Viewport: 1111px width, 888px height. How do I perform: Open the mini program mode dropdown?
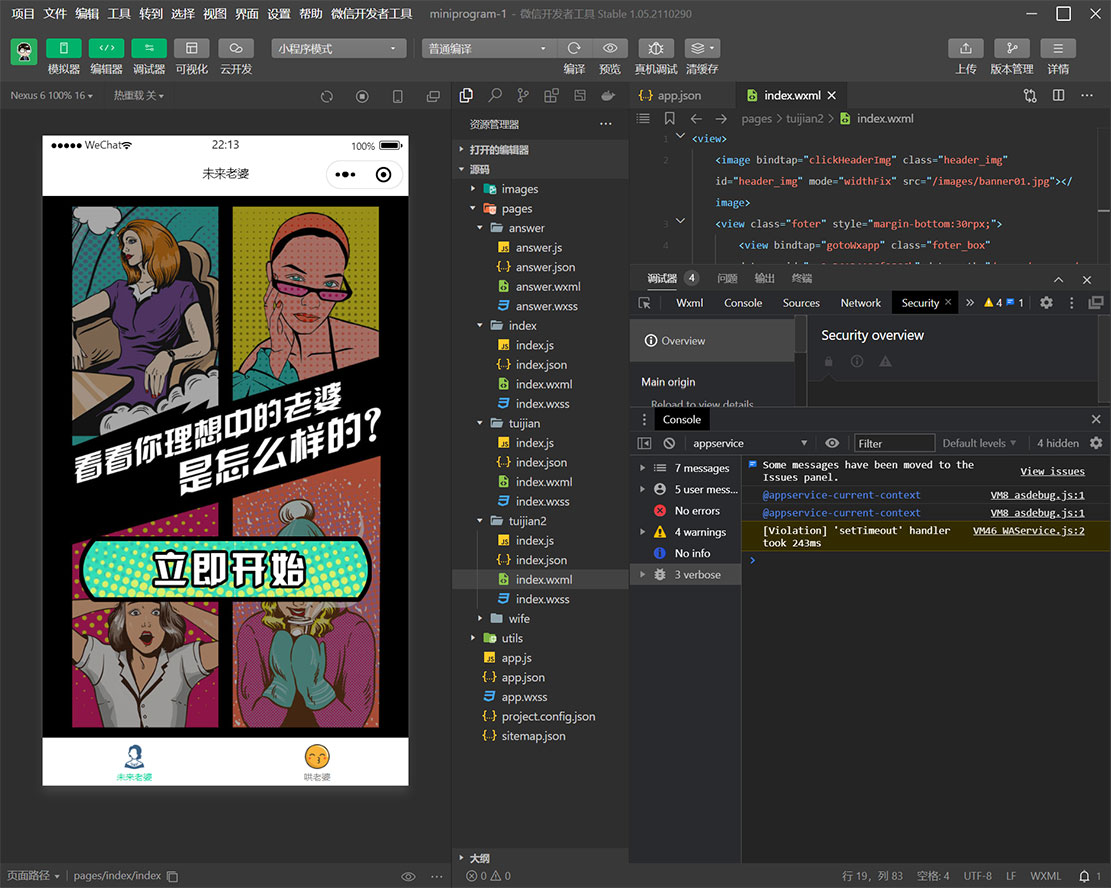click(x=339, y=49)
